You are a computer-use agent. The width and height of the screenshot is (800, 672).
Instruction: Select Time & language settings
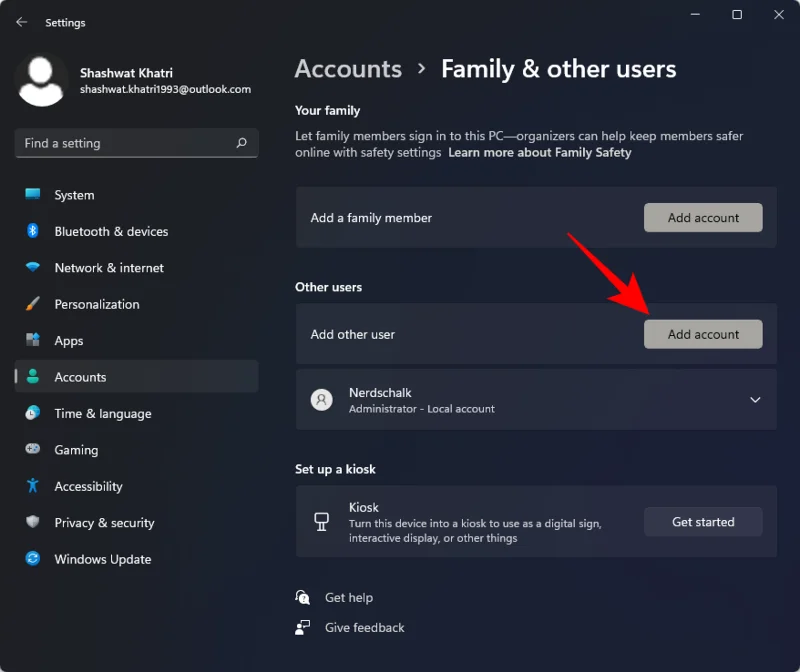[102, 413]
